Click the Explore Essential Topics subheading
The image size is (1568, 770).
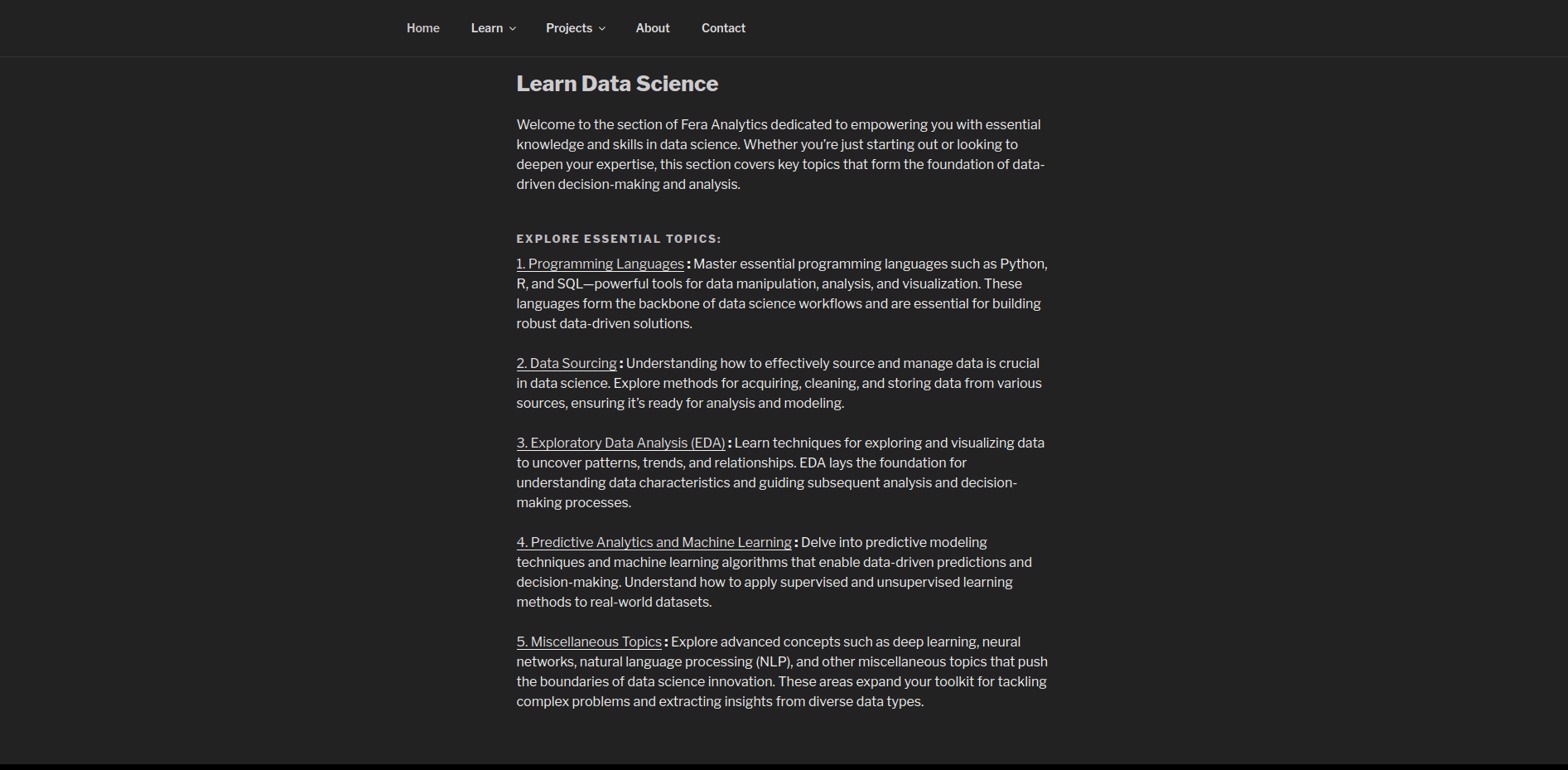point(618,239)
